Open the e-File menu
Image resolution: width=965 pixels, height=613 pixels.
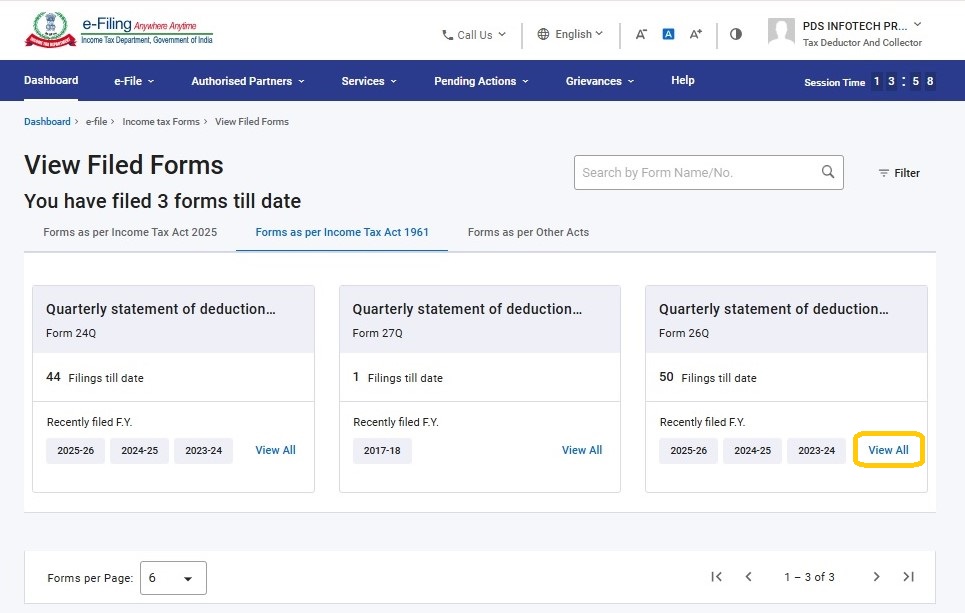[134, 81]
